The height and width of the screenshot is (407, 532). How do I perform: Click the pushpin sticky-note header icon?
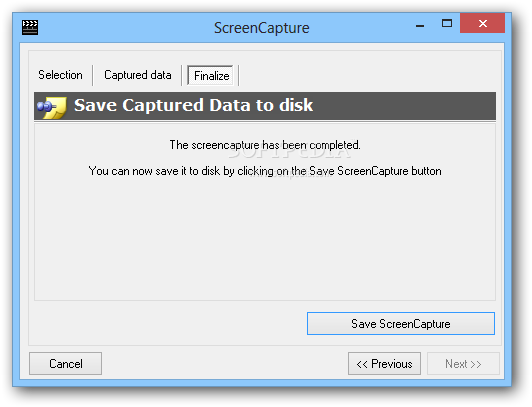click(52, 107)
